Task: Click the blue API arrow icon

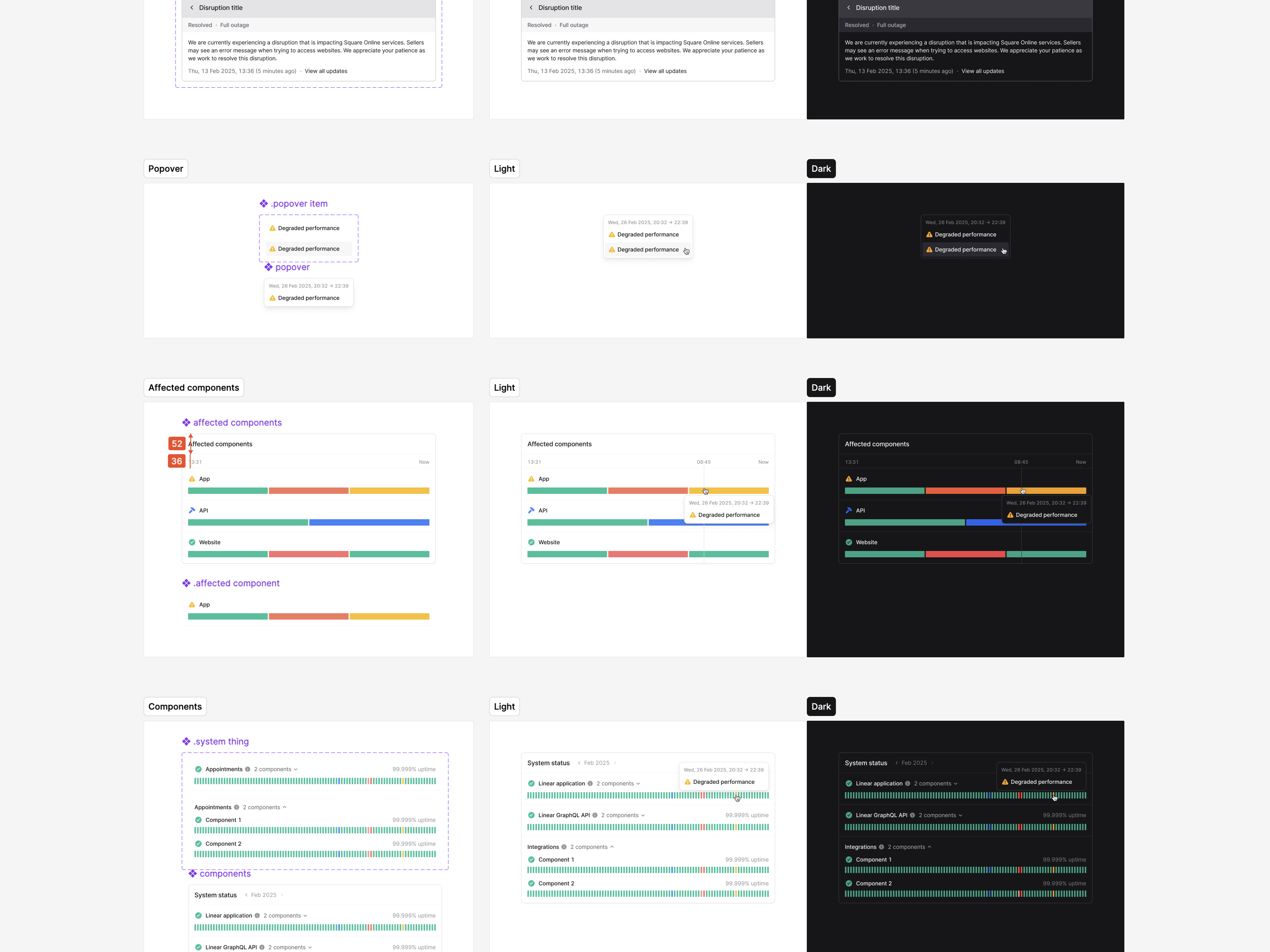Action: [192, 510]
